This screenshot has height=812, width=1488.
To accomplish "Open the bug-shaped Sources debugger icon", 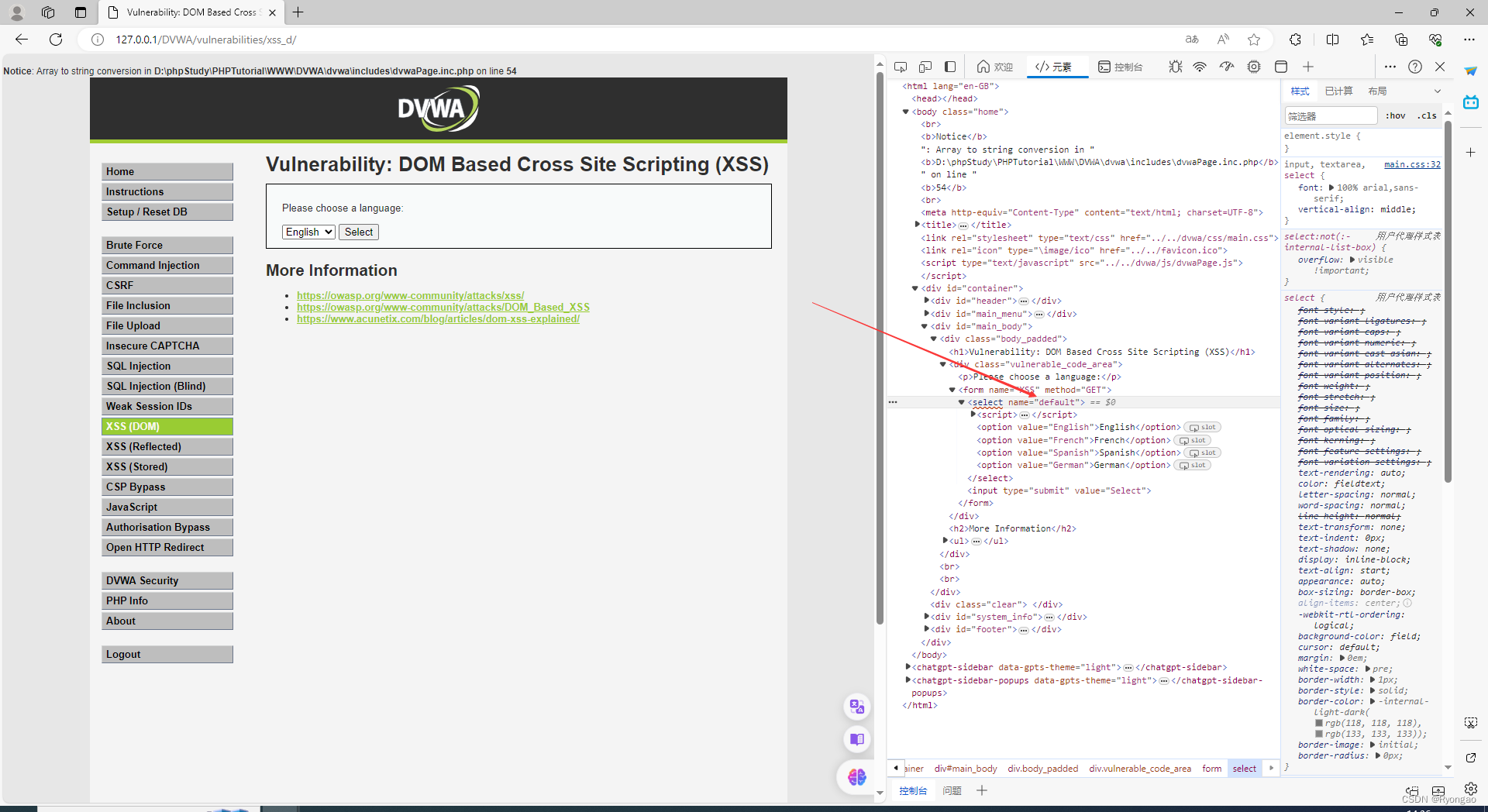I will (x=1176, y=67).
